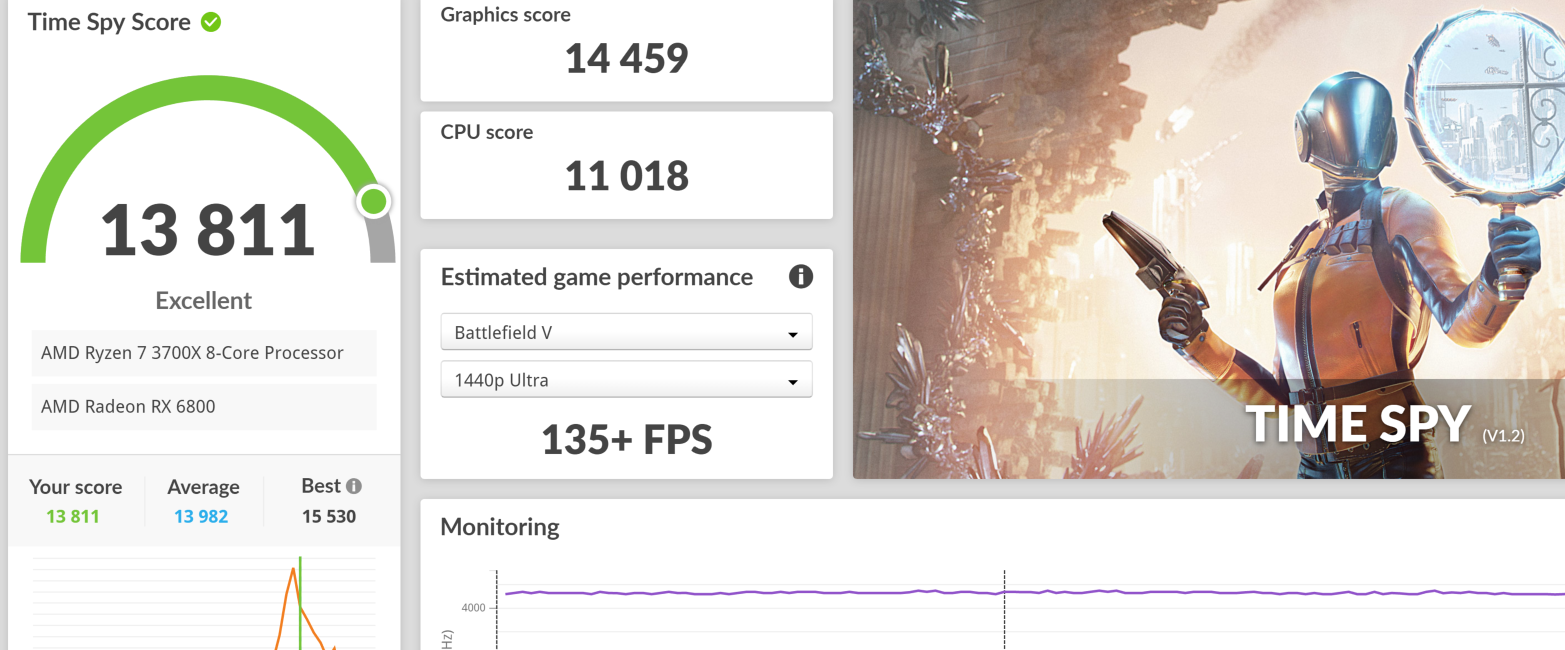This screenshot has height=650, width=1565.
Task: Click the Average score value 13 982
Action: point(201,517)
